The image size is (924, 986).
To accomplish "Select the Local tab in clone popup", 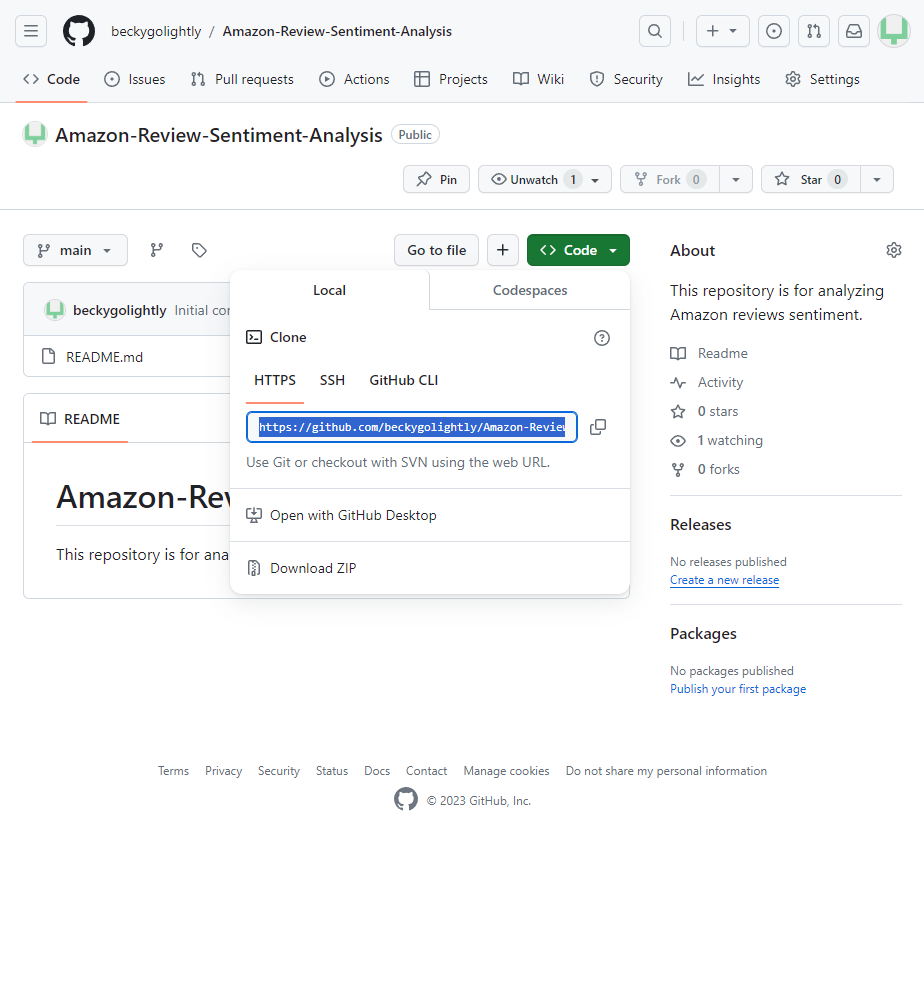I will [330, 290].
